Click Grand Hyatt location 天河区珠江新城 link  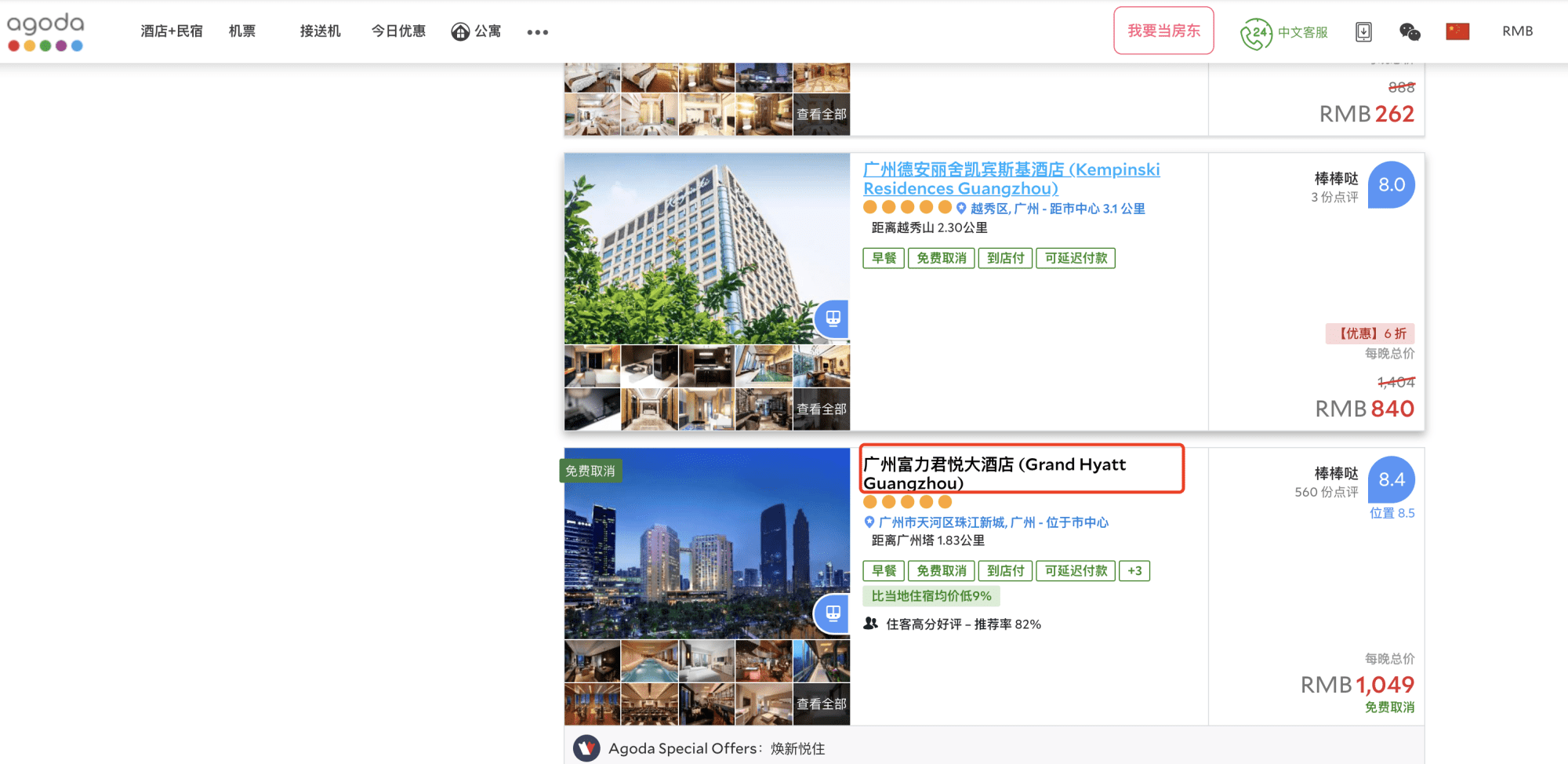tap(993, 522)
